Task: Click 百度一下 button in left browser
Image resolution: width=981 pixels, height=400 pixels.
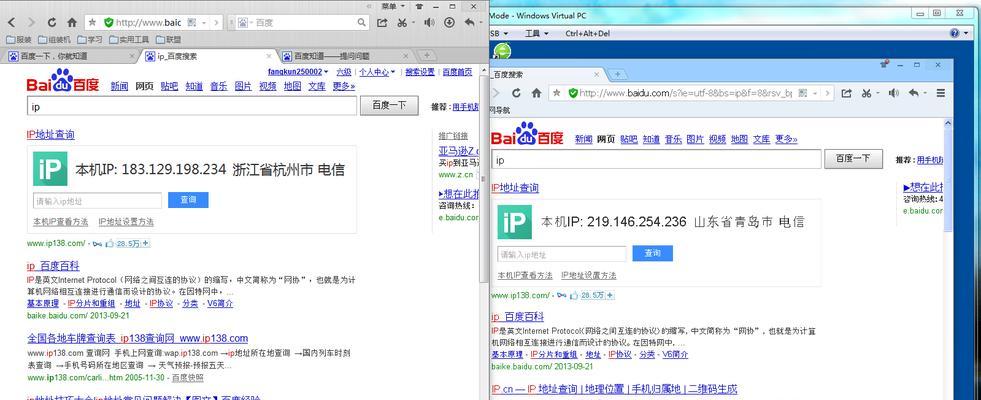Action: pyautogui.click(x=389, y=106)
